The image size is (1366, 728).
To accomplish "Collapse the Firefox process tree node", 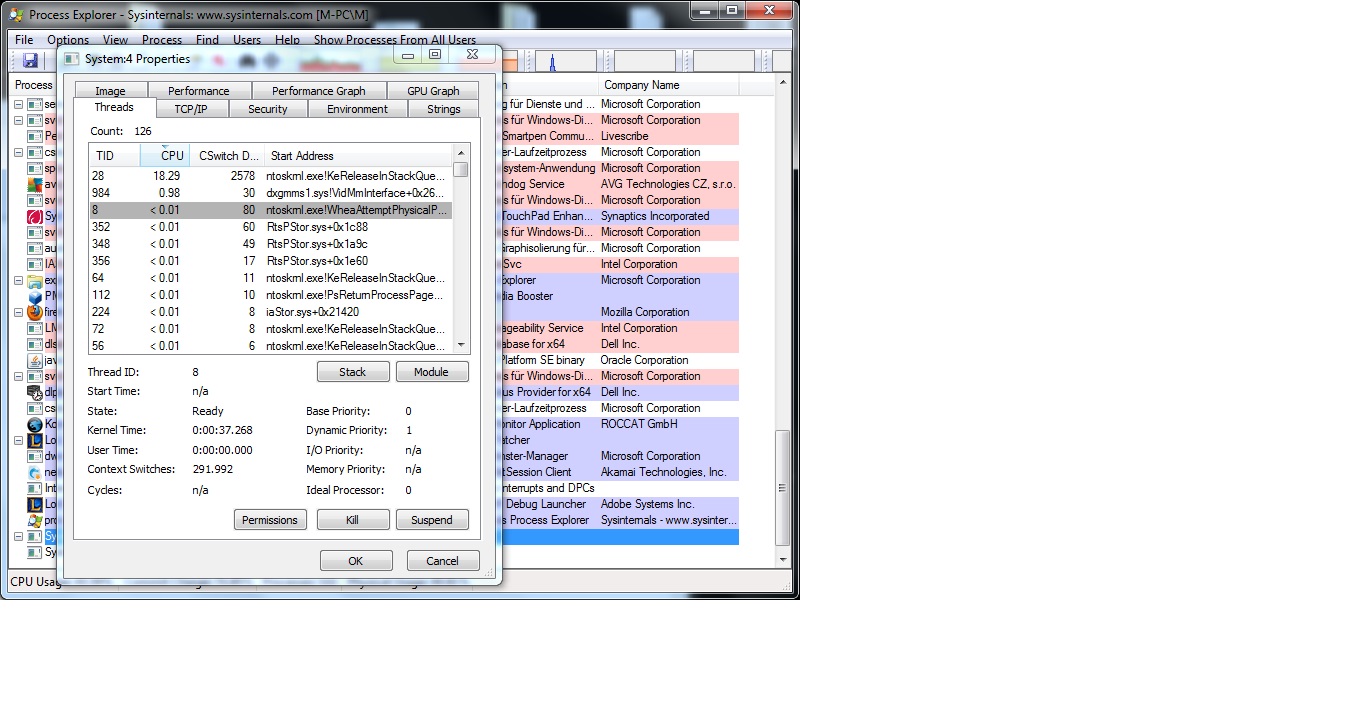I will click(19, 312).
